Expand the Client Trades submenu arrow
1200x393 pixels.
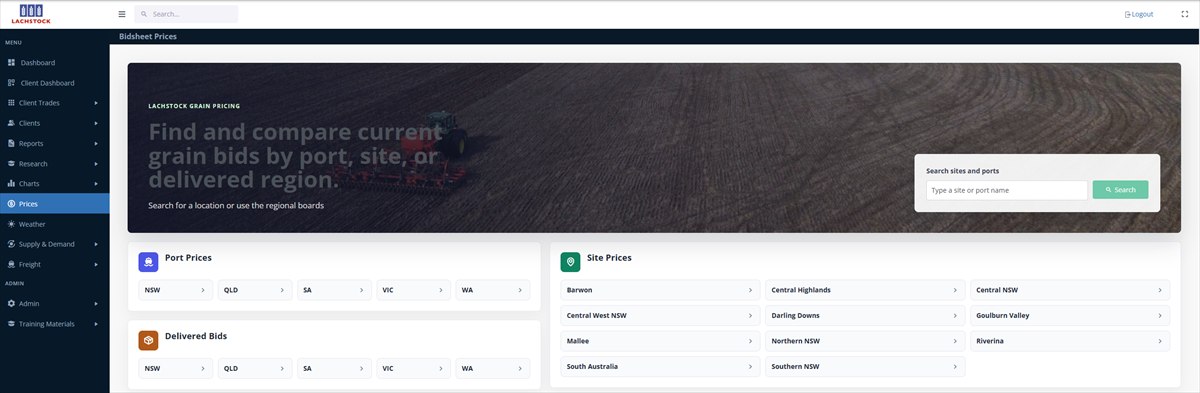(97, 103)
